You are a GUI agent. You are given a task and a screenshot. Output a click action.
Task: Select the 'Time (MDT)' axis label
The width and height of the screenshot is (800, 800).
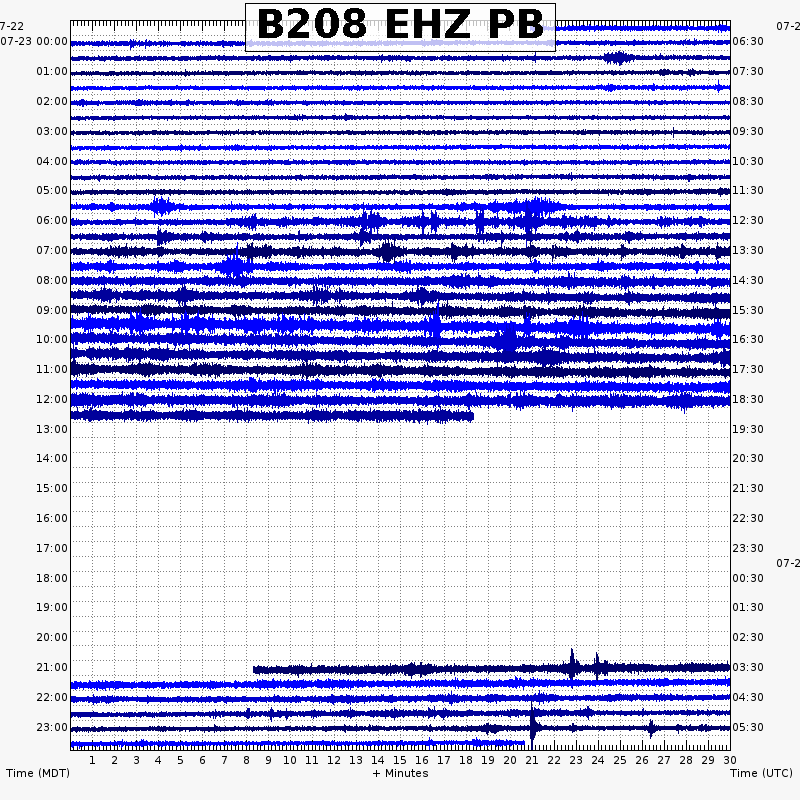tap(38, 773)
